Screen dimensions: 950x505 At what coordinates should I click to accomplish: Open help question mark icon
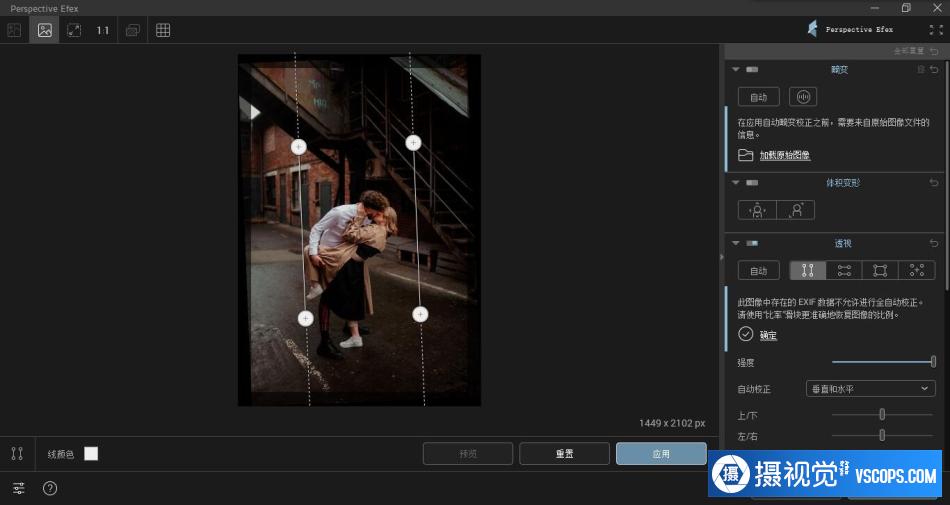pos(50,488)
